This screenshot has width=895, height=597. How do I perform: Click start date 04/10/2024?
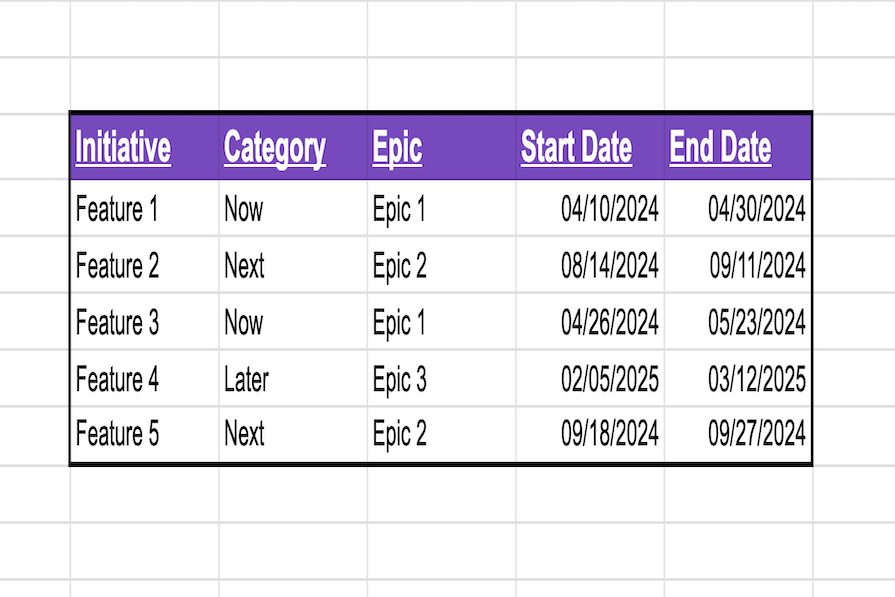tap(609, 209)
